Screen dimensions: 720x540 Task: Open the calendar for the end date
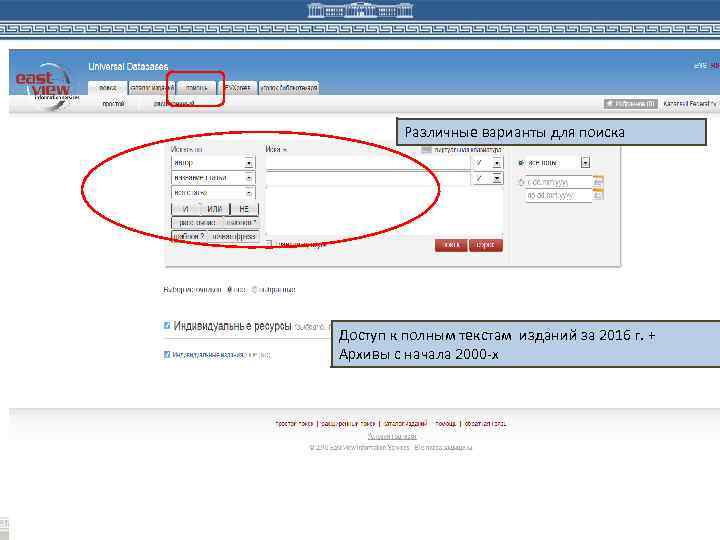point(598,195)
